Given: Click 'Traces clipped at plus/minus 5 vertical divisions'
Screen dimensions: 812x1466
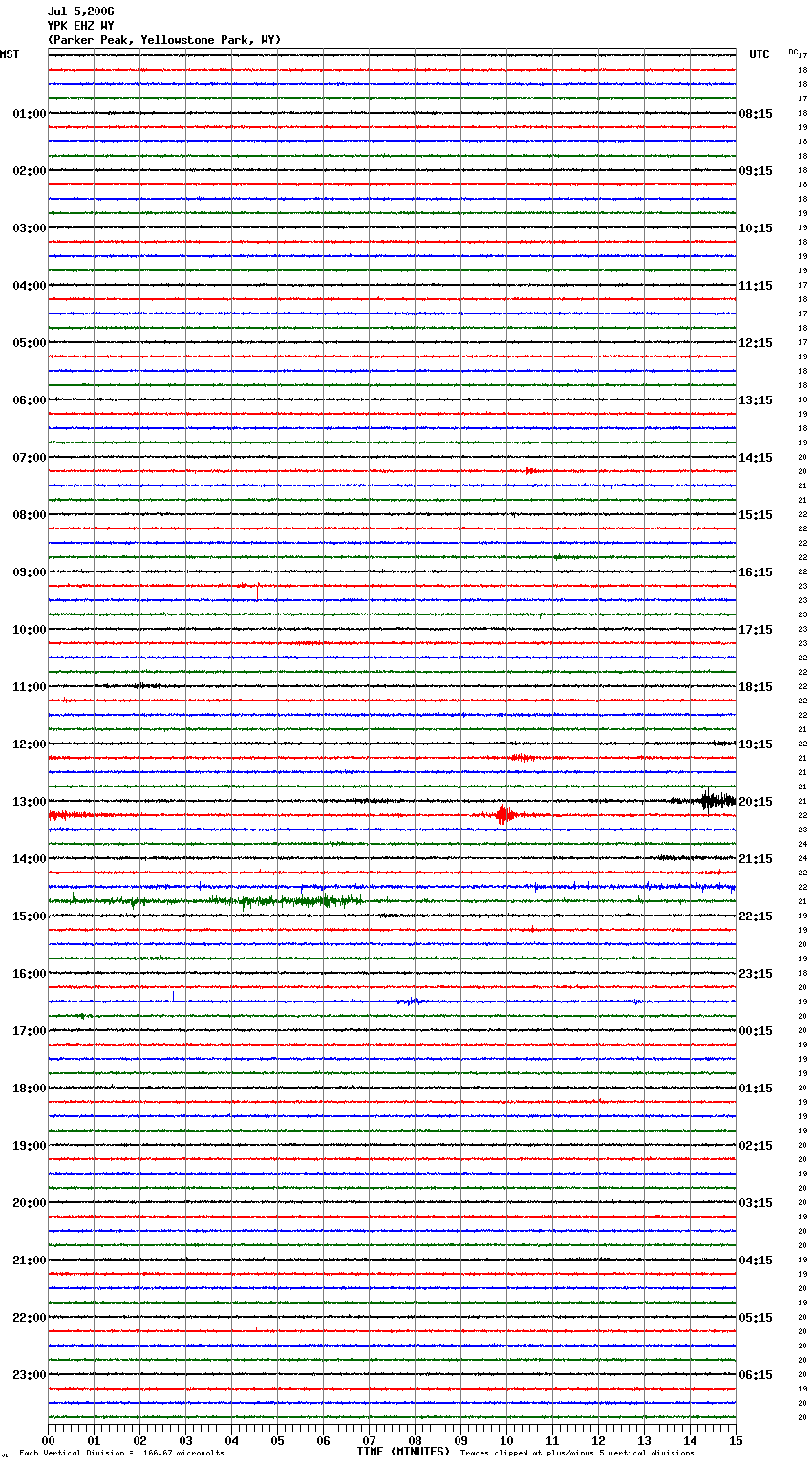Looking at the screenshot, I should (577, 1454).
